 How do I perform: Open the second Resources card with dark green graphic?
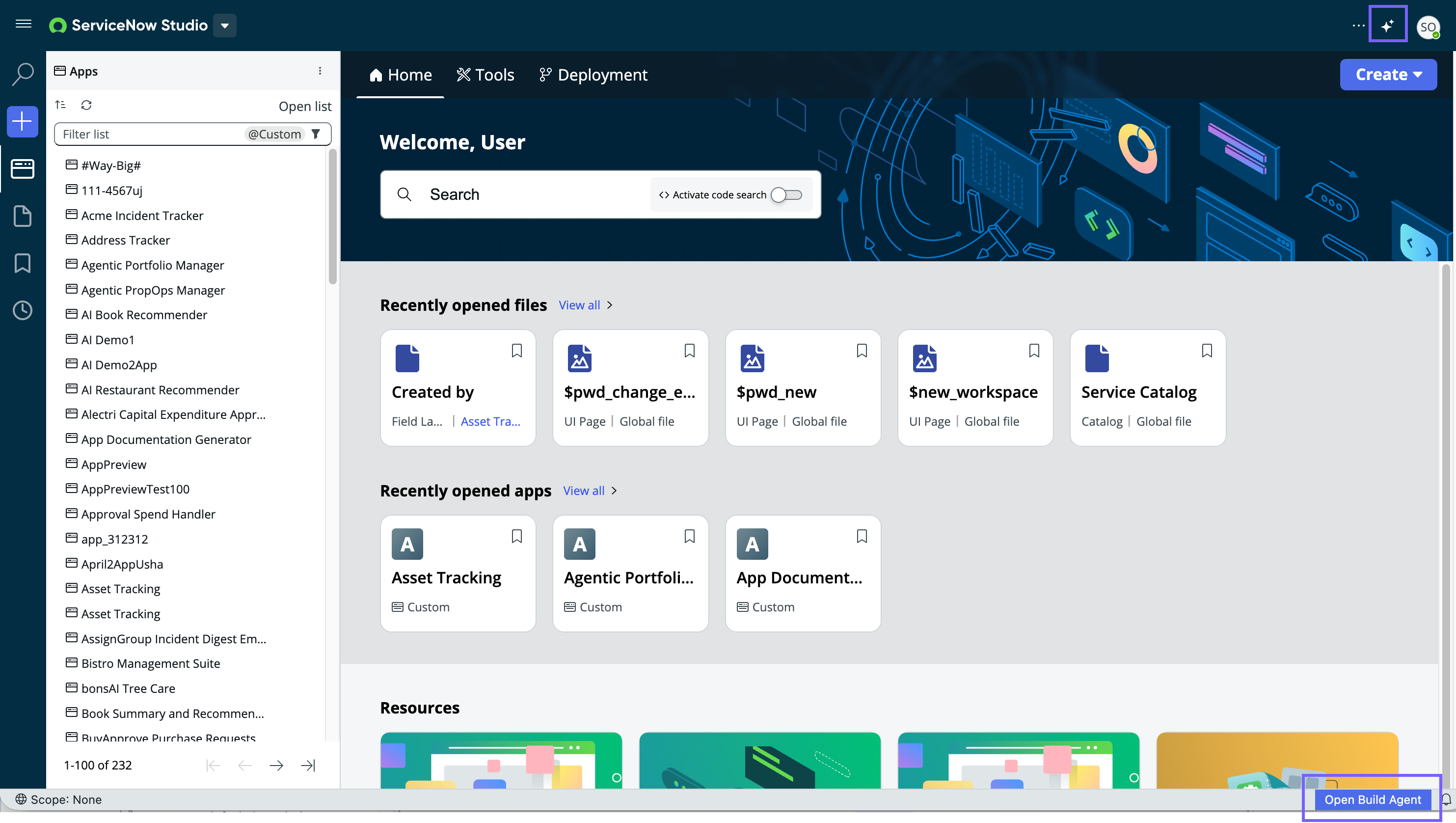(x=759, y=760)
